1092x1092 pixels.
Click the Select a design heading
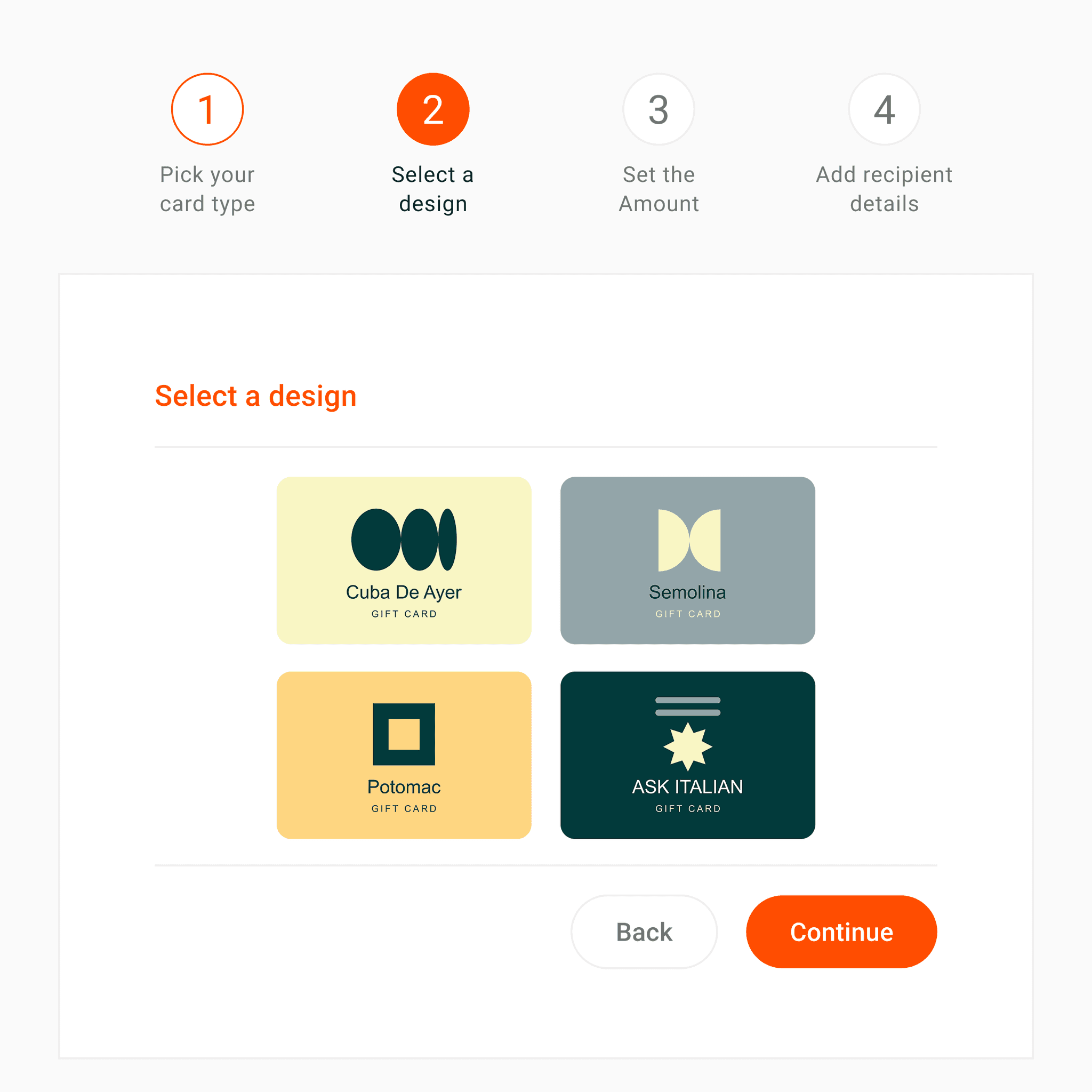(x=255, y=396)
